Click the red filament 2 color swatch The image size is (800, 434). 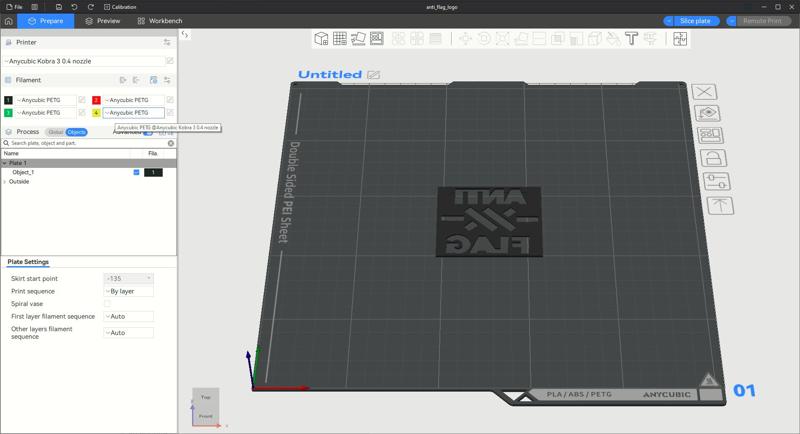[96, 100]
